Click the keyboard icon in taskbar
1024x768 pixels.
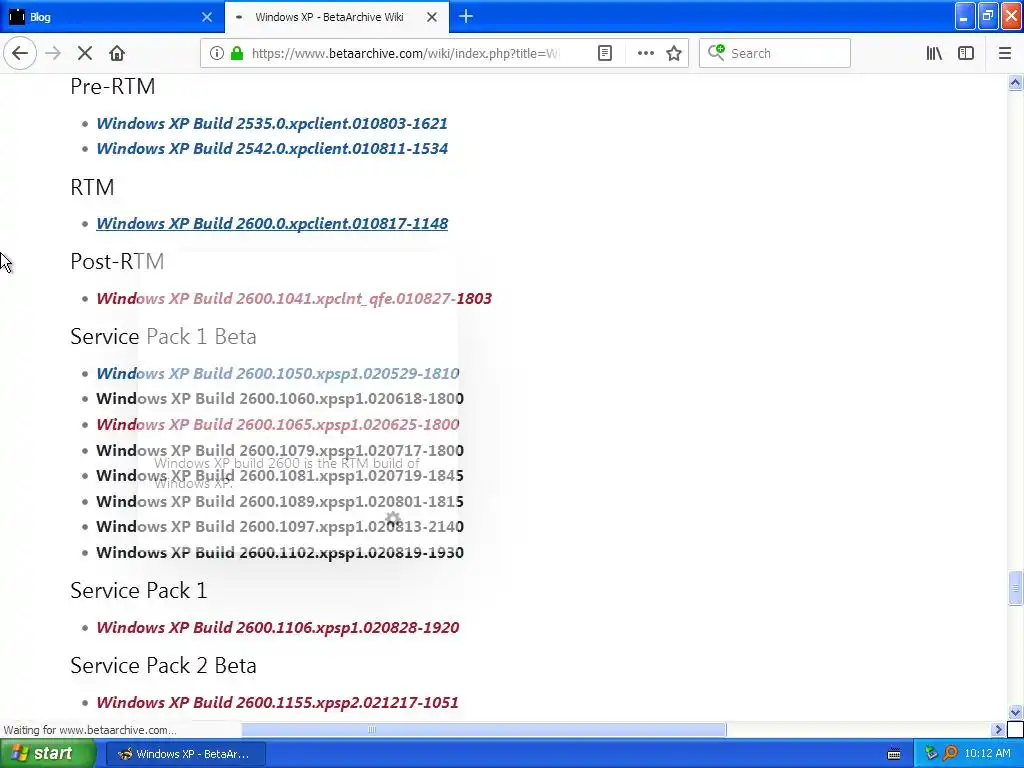point(894,754)
